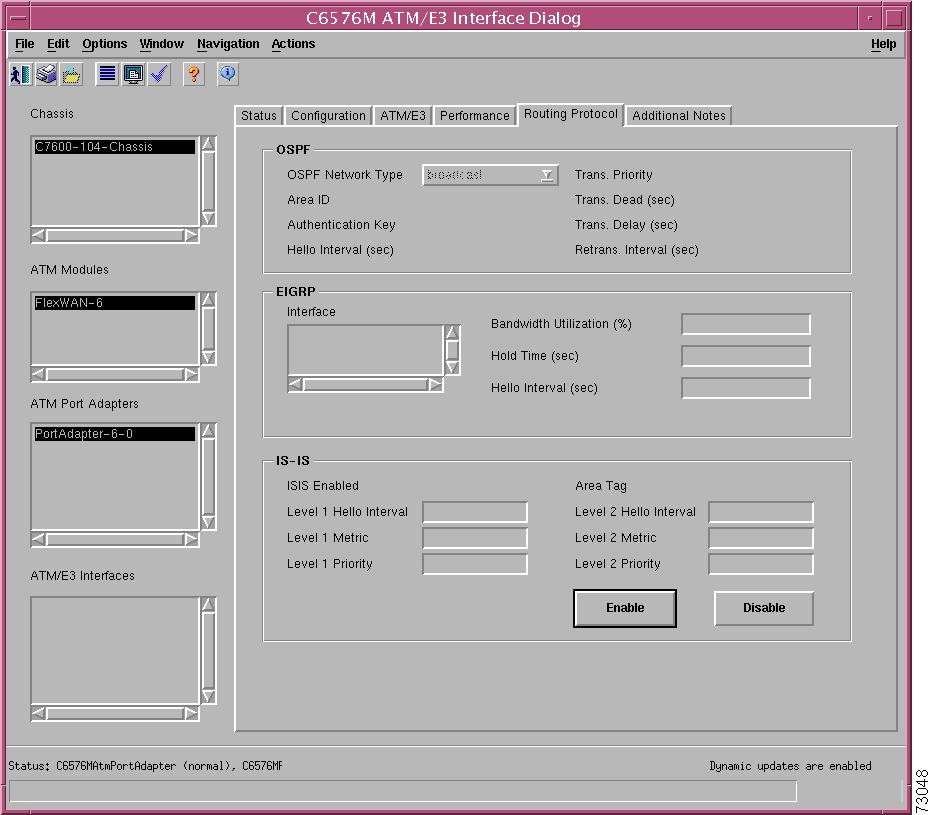932x815 pixels.
Task: Open the OSPF Network Type dropdown
Action: pyautogui.click(x=490, y=175)
